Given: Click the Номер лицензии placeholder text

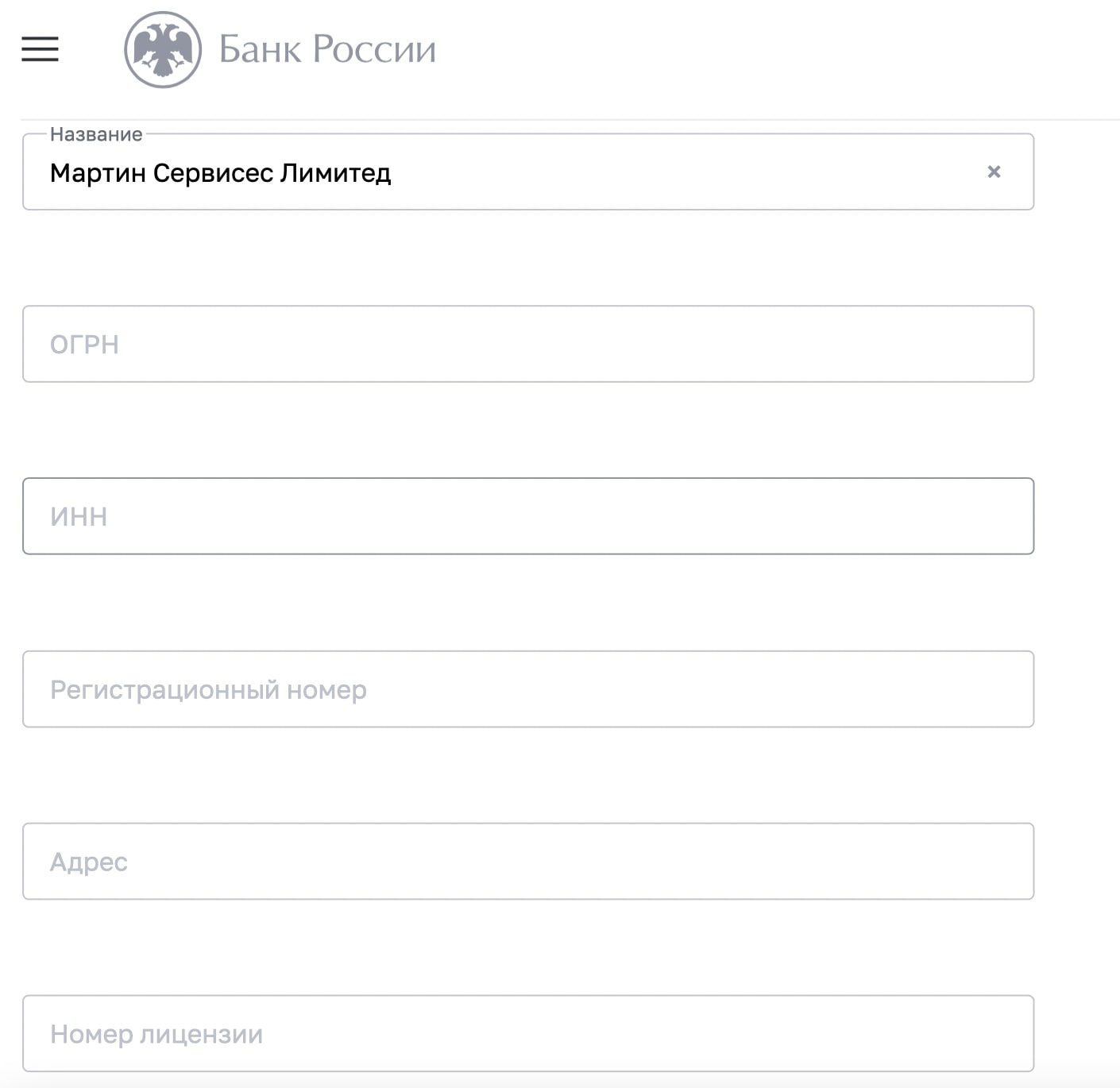Looking at the screenshot, I should point(156,1035).
